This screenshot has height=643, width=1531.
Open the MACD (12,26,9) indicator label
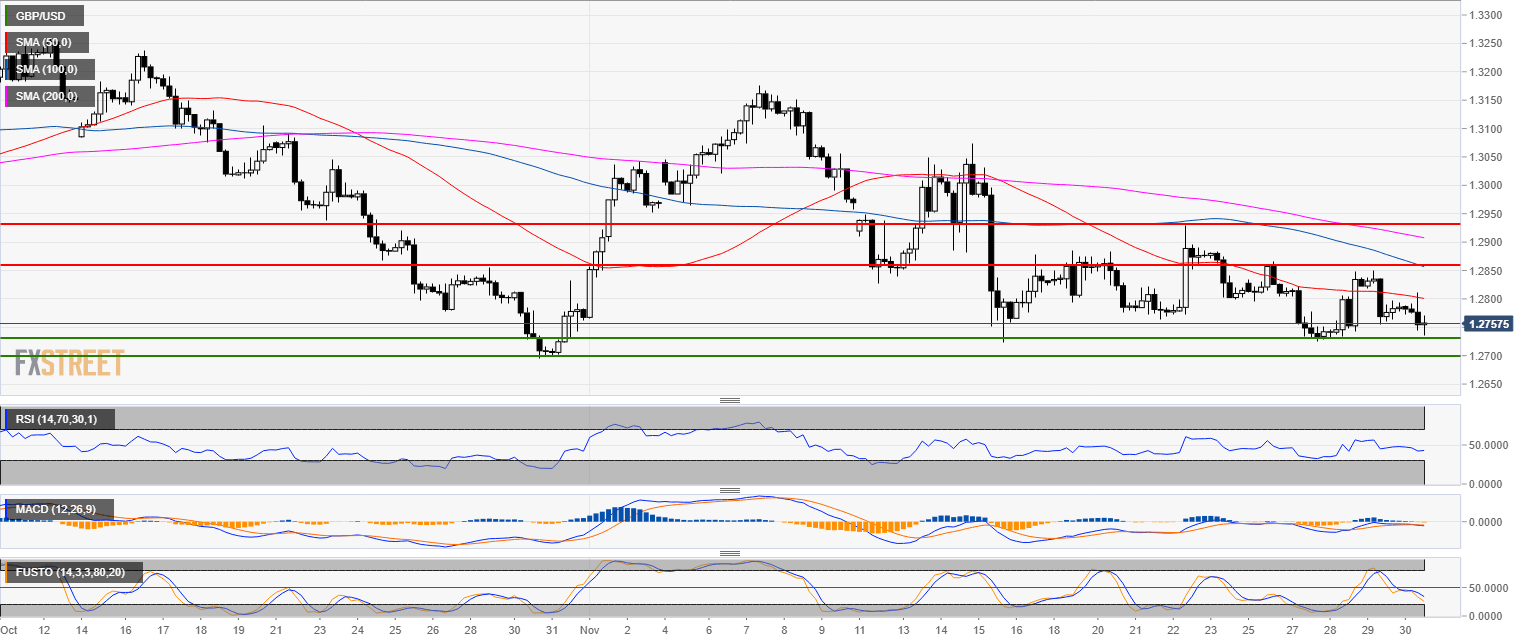point(57,509)
